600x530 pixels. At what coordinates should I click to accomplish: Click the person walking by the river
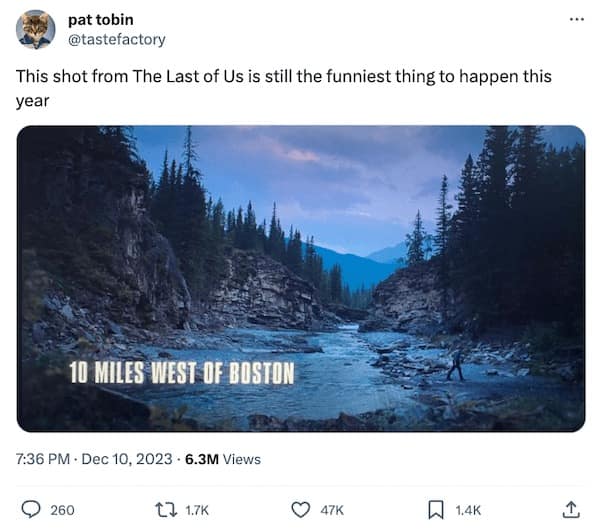(456, 365)
